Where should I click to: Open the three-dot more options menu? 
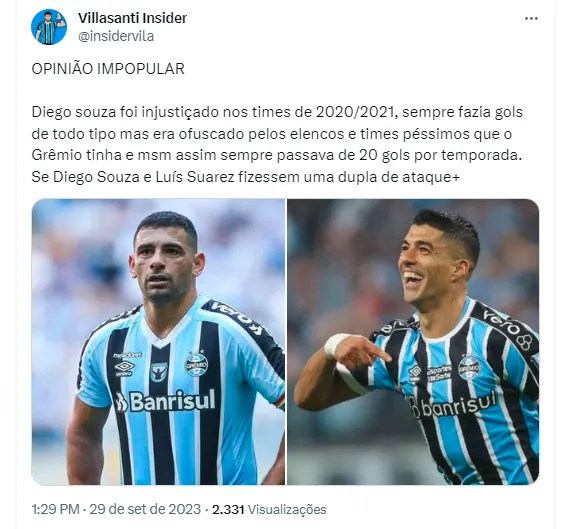[531, 18]
